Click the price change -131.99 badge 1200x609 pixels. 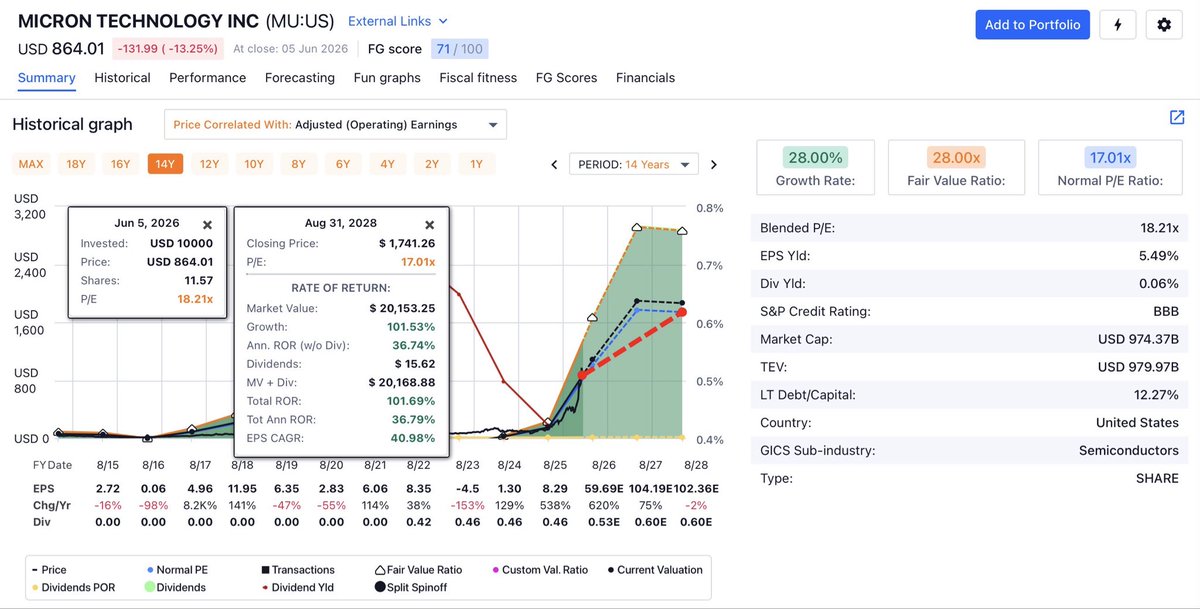[x=167, y=48]
